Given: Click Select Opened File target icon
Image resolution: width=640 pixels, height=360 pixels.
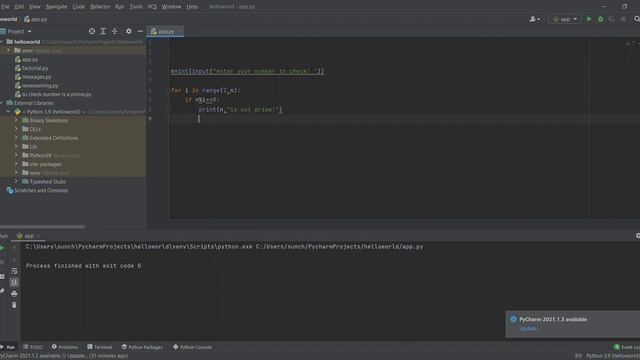Looking at the screenshot, I should tap(92, 31).
